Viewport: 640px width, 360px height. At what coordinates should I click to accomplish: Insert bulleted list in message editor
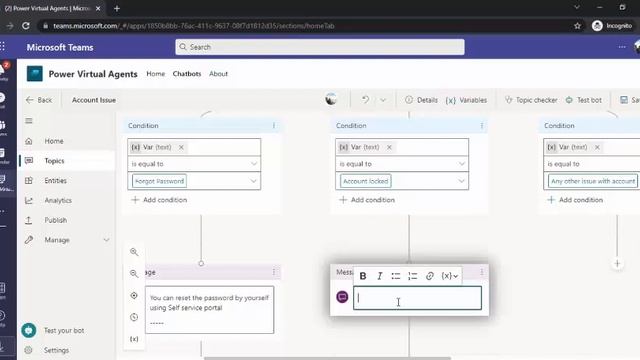[x=396, y=276]
